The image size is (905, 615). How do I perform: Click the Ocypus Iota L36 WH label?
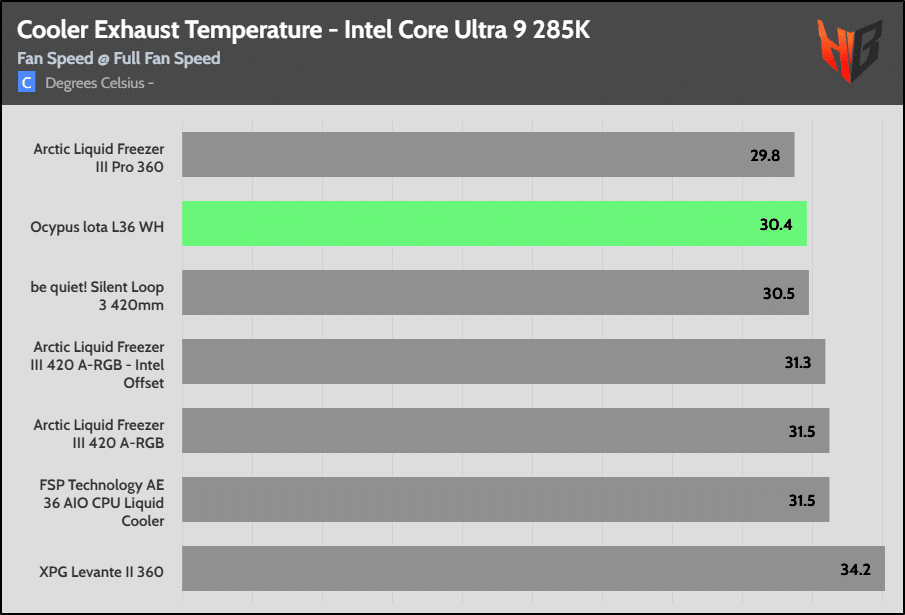click(x=97, y=227)
